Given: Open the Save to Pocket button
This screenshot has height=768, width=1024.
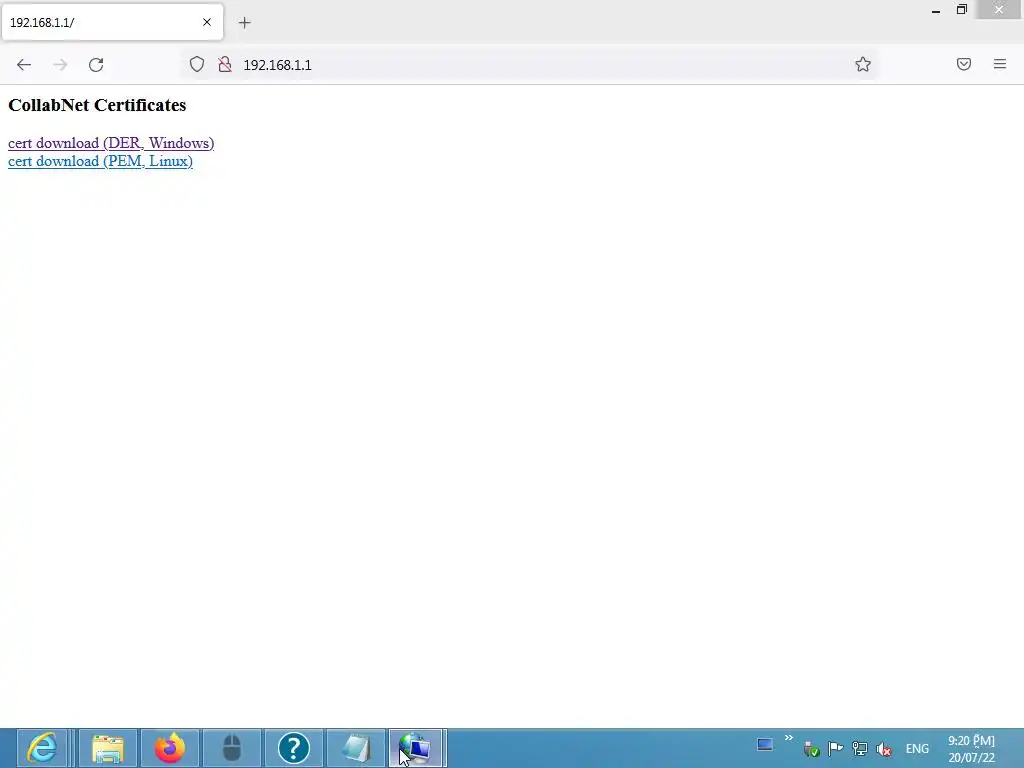Looking at the screenshot, I should pyautogui.click(x=964, y=64).
